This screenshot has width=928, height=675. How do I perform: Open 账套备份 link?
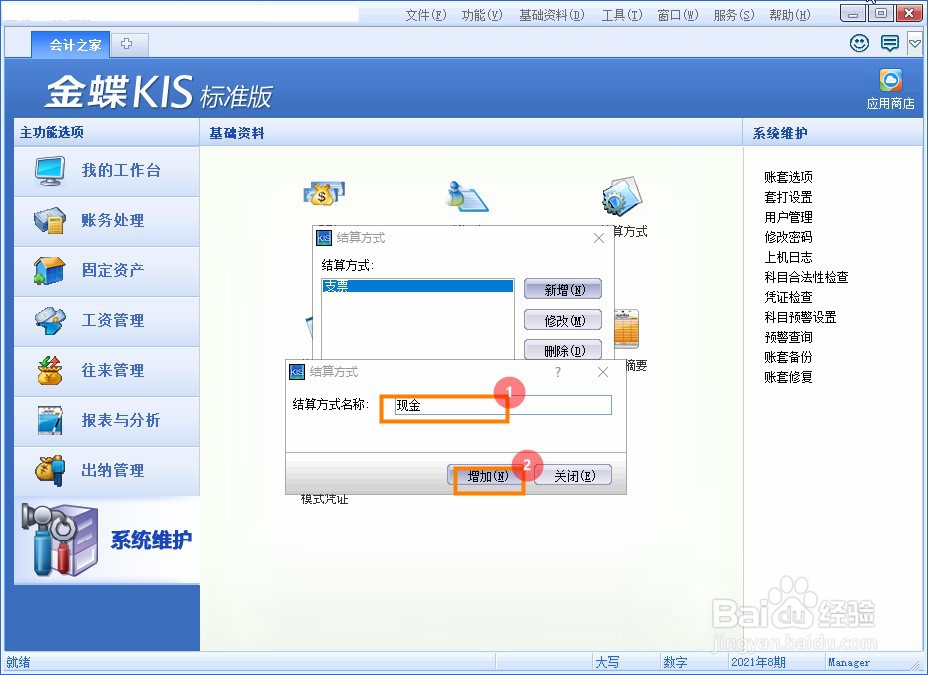[788, 357]
